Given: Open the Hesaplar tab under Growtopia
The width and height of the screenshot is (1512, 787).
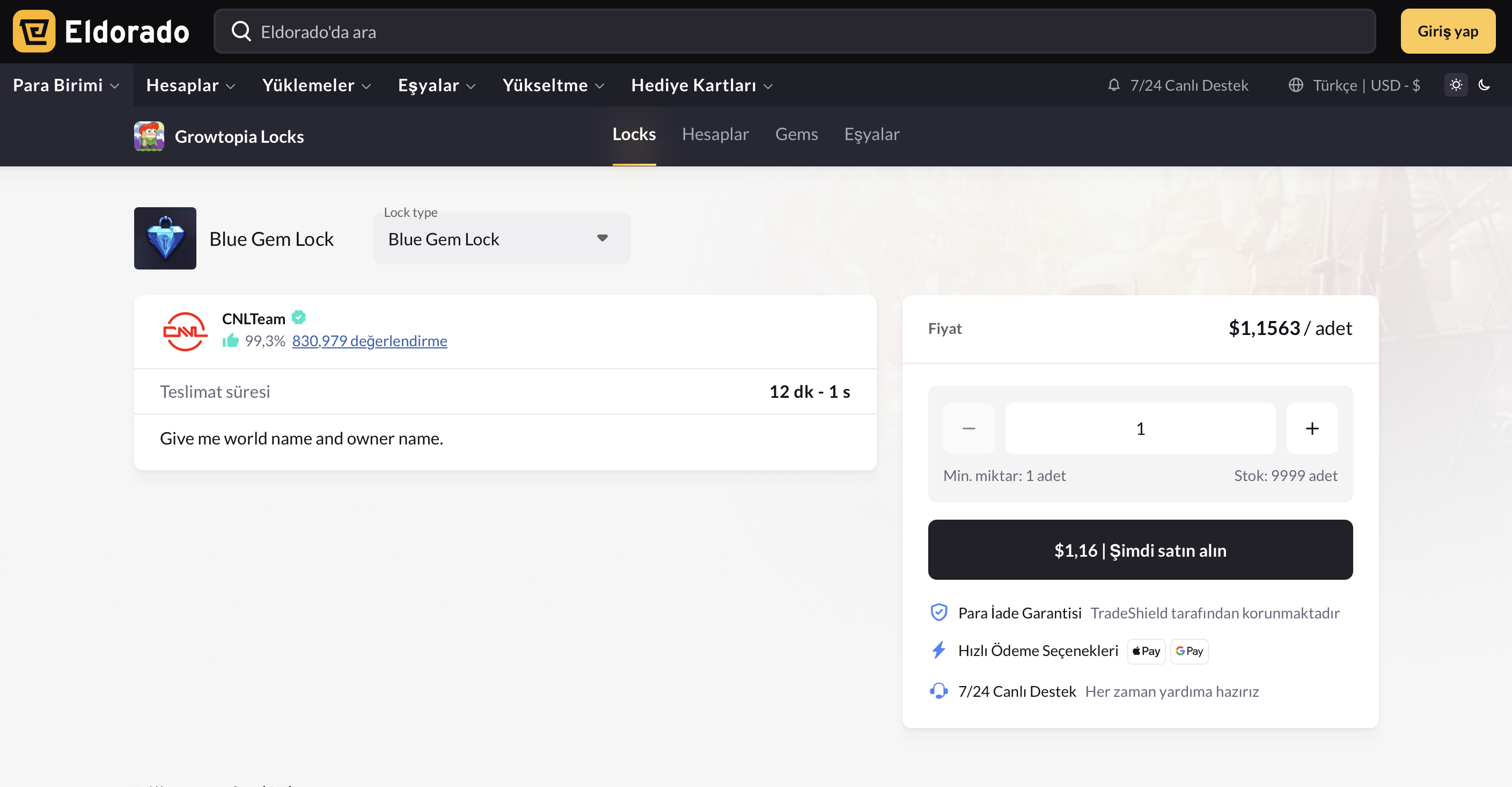Looking at the screenshot, I should click(715, 135).
